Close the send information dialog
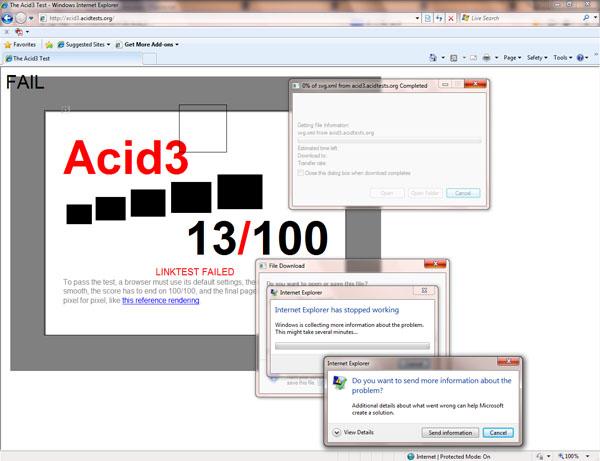 [508, 361]
